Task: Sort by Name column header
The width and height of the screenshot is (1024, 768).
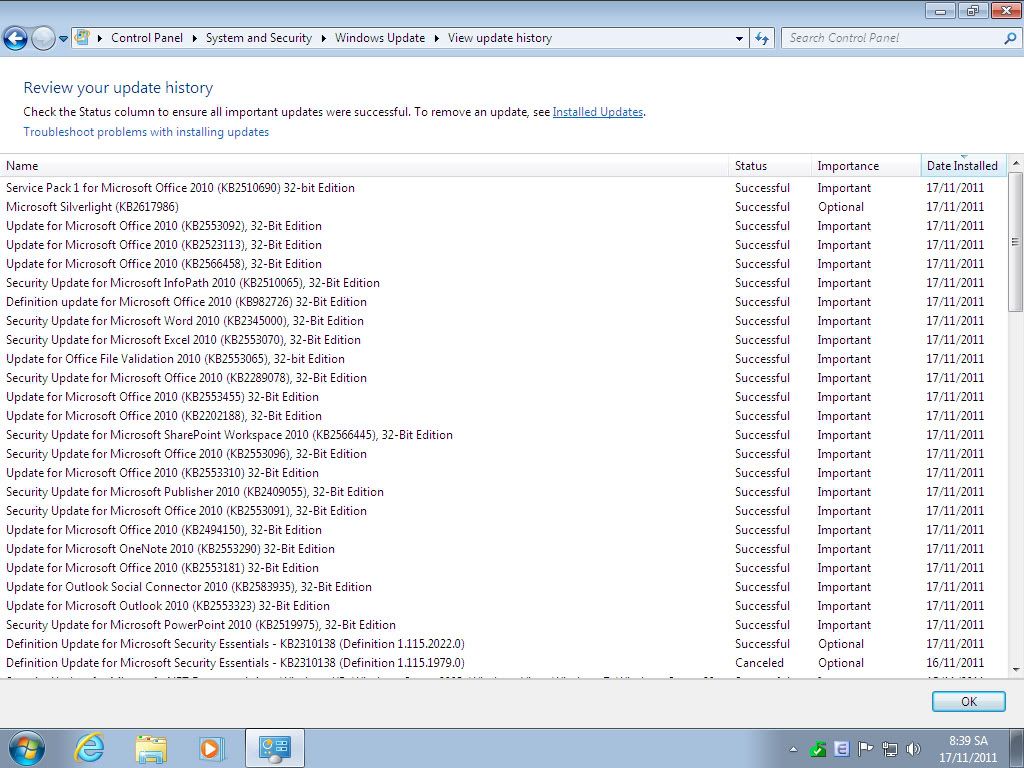Action: pos(364,166)
